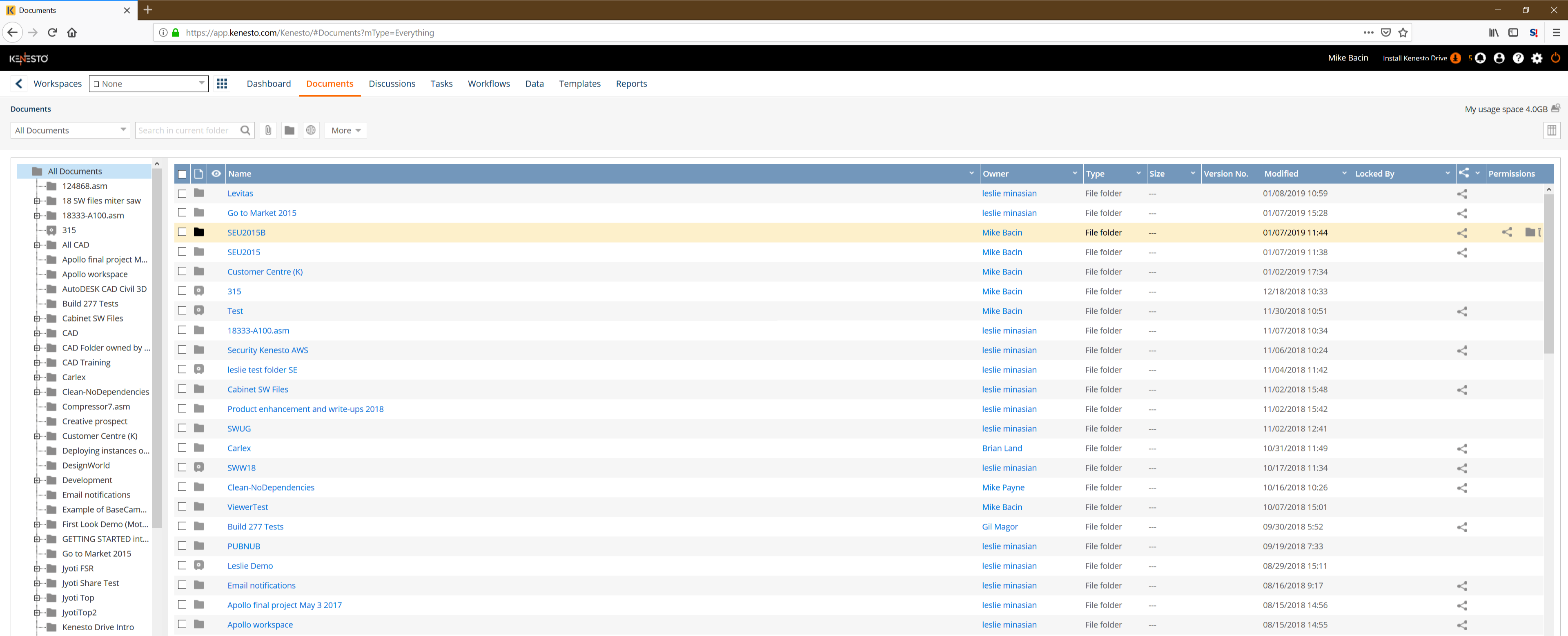The width and height of the screenshot is (1568, 636).
Task: Click the share icon in Carlex row
Action: tap(1462, 449)
